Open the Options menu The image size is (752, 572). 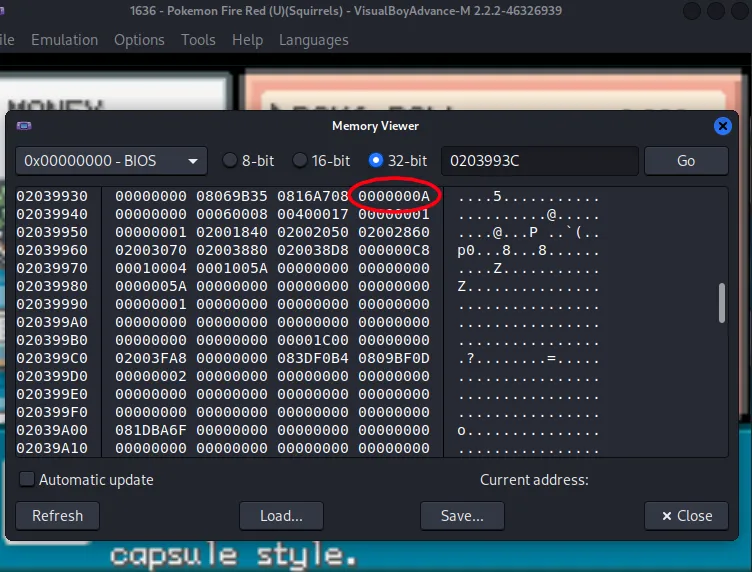(x=139, y=40)
